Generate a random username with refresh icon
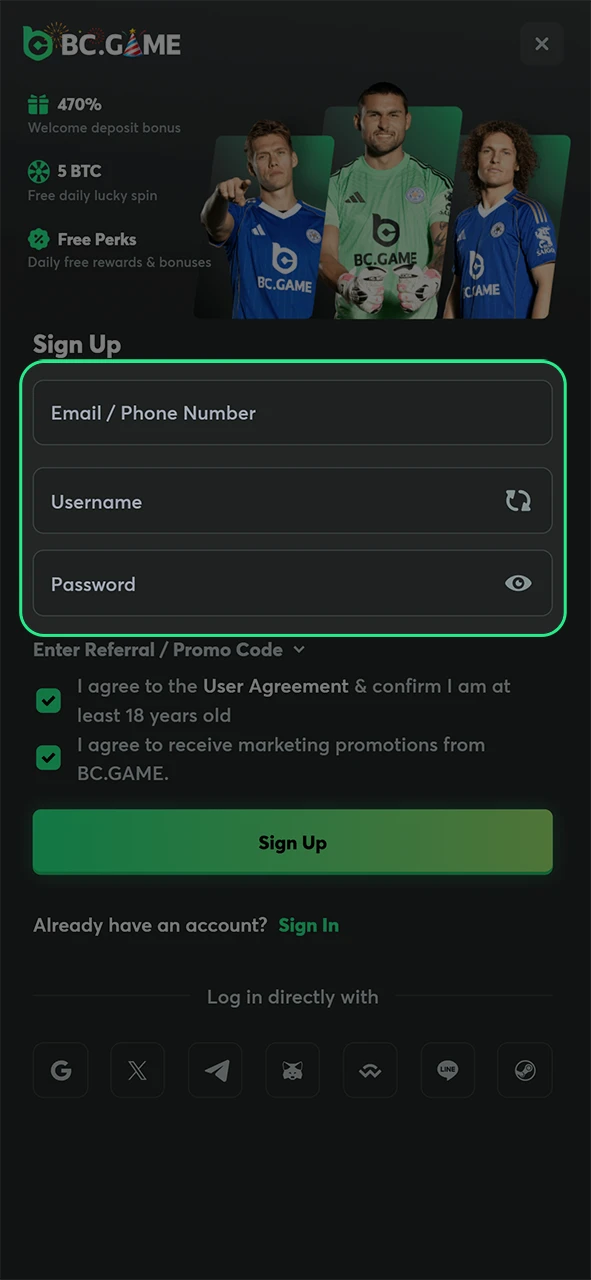Image resolution: width=591 pixels, height=1280 pixels. coord(518,501)
